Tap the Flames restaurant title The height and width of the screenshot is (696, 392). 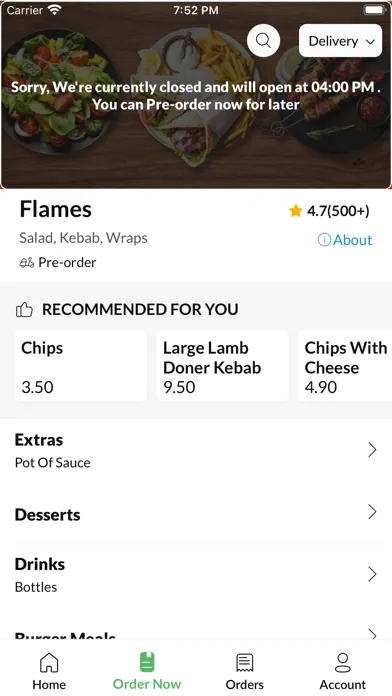click(55, 209)
